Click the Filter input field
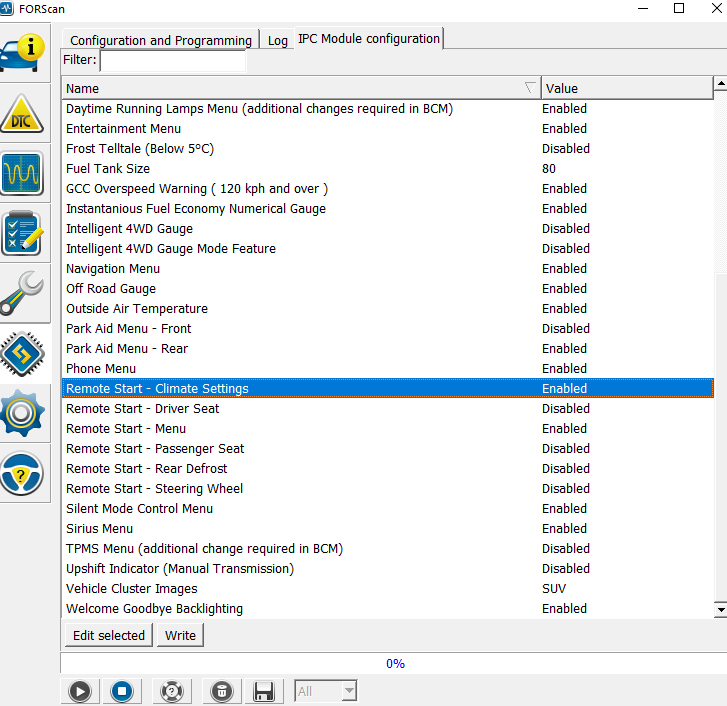 (173, 61)
